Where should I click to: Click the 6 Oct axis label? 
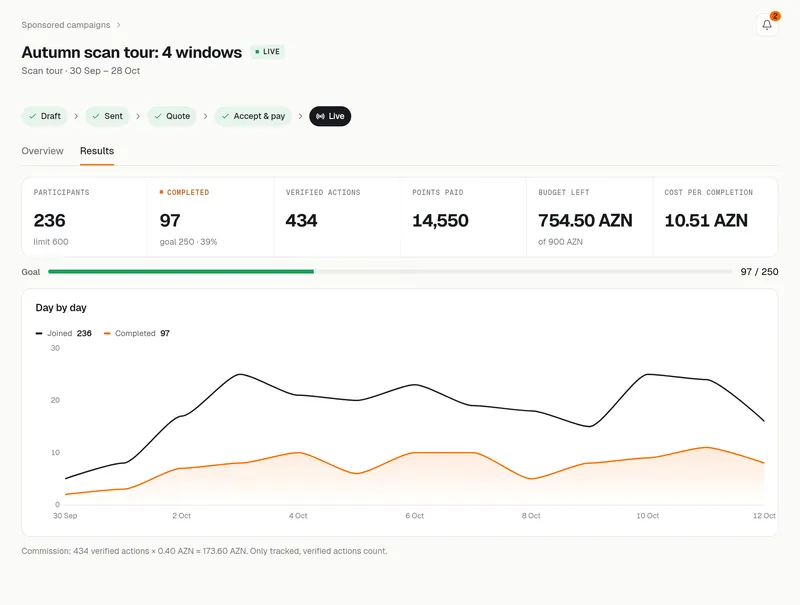[415, 516]
